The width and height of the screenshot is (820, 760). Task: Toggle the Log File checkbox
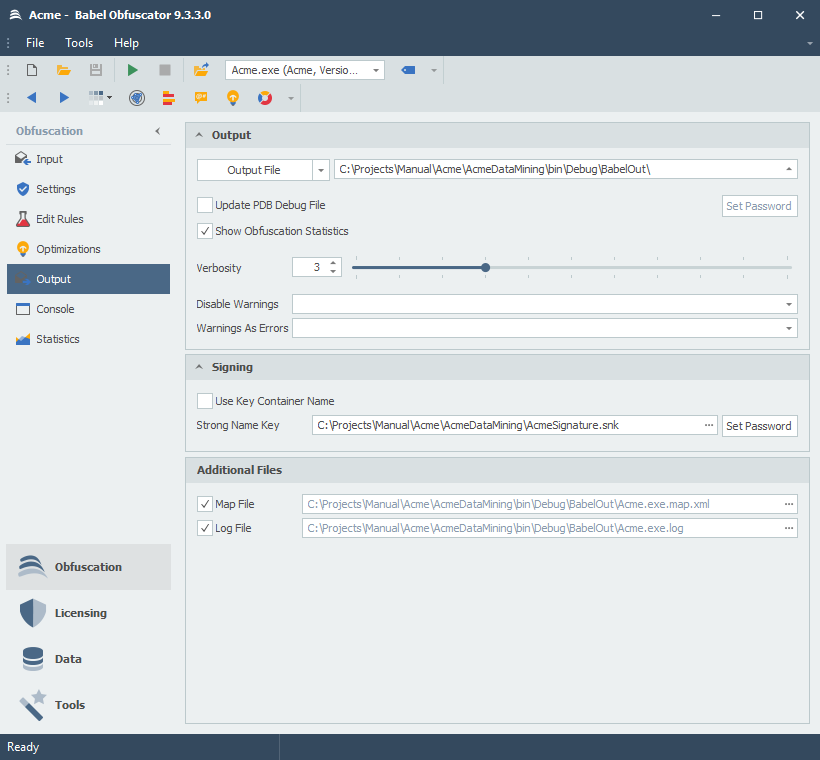coord(205,528)
